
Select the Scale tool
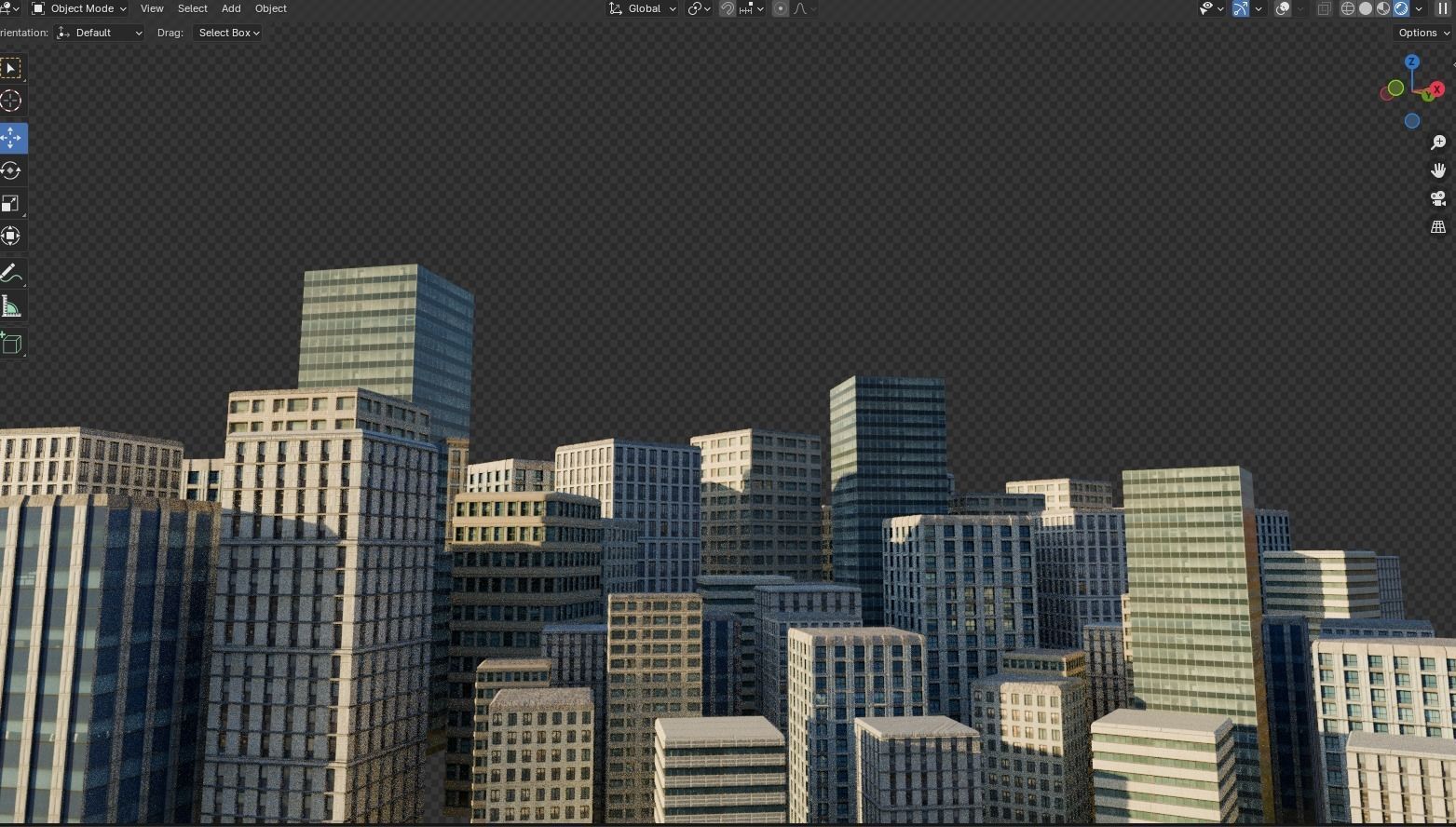click(11, 203)
